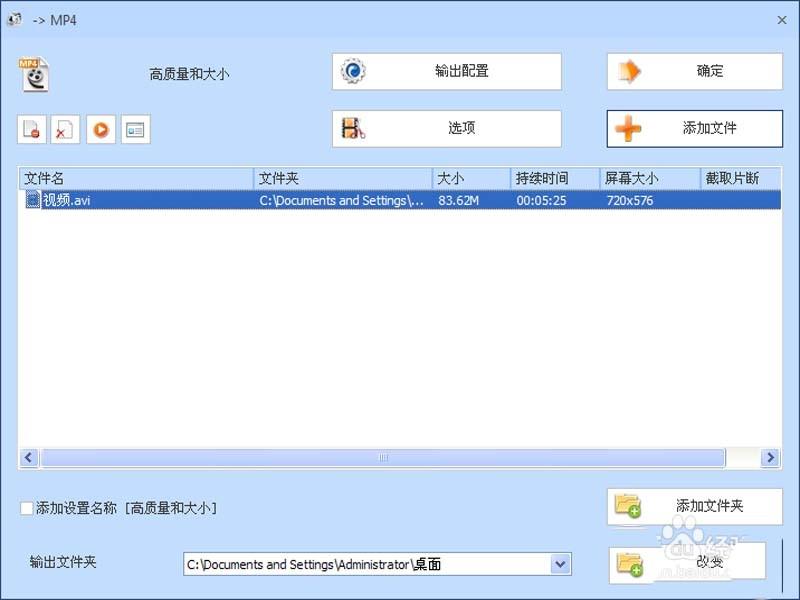
Task: Enable the 添加设置名称 checkbox
Action: pyautogui.click(x=25, y=509)
